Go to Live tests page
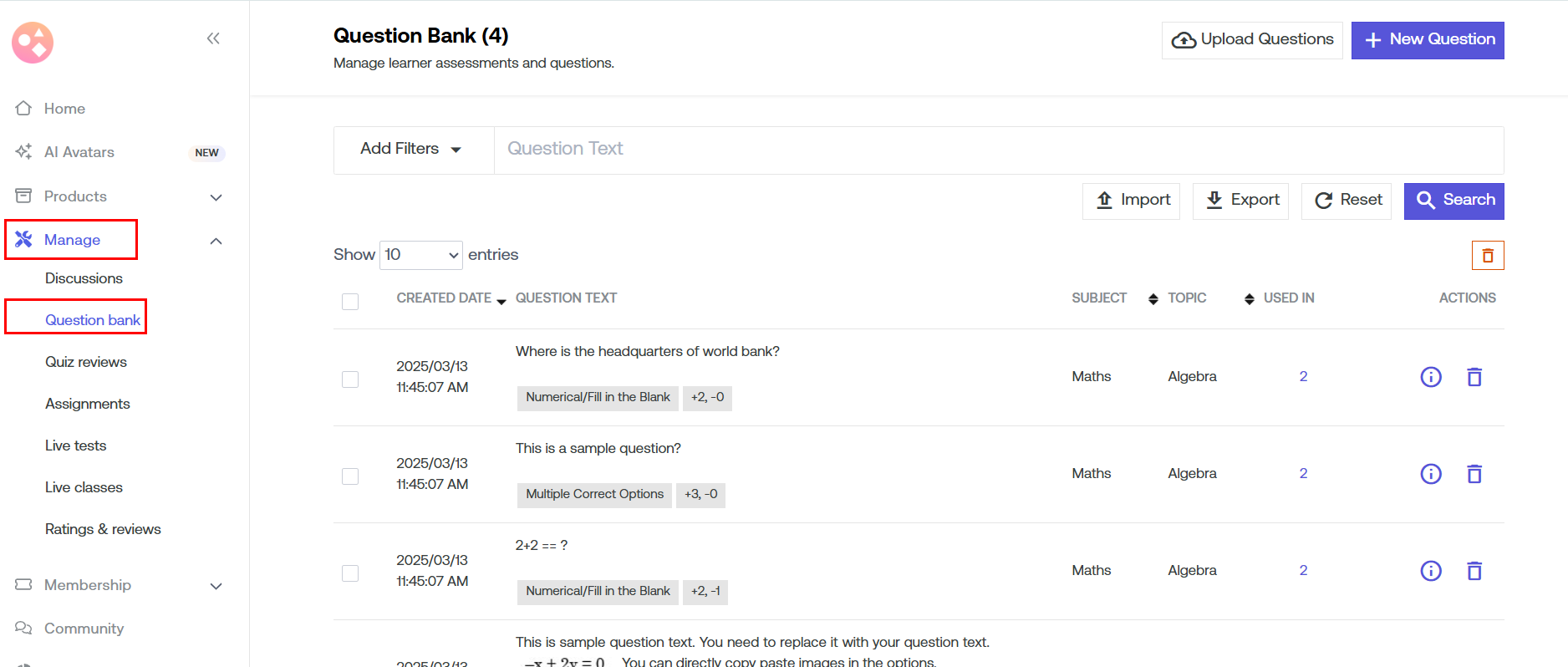This screenshot has height=667, width=1568. 76,446
